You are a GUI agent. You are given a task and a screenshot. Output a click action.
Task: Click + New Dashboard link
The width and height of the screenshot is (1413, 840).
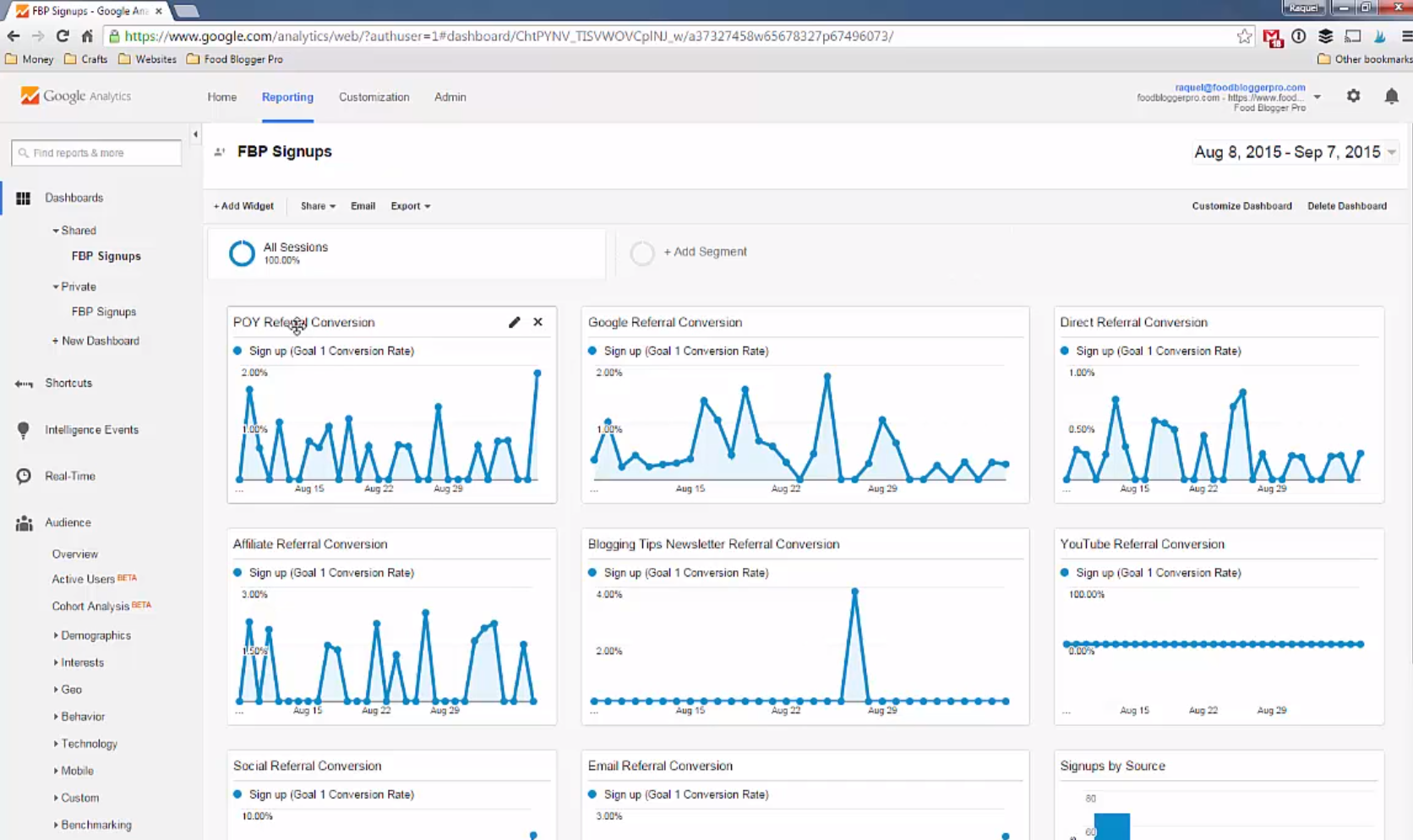click(x=95, y=341)
